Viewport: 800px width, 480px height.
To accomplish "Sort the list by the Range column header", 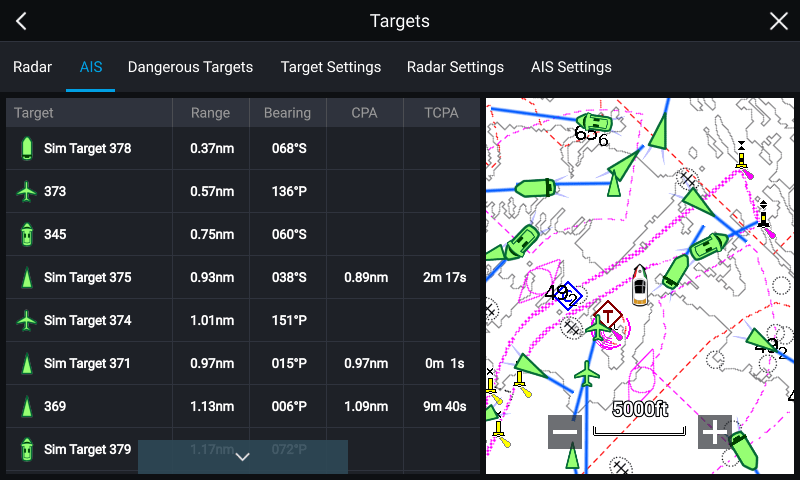I will [210, 113].
